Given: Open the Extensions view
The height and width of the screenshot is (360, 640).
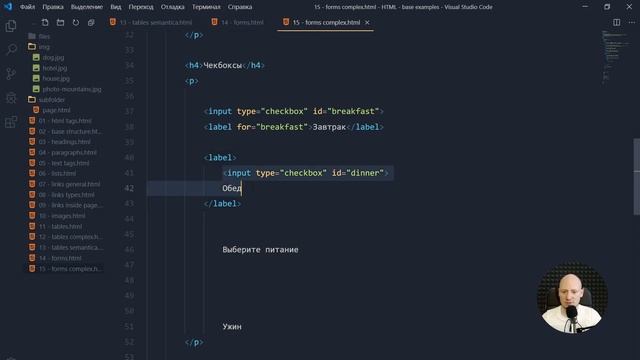Looking at the screenshot, I should [x=11, y=122].
